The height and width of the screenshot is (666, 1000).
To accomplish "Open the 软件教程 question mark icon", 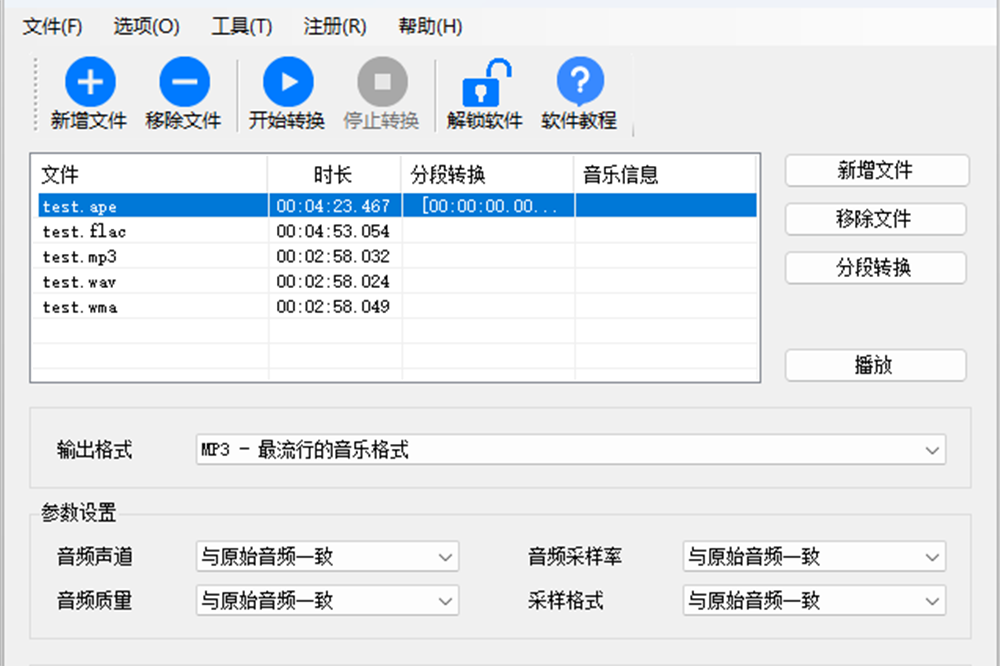I will [579, 83].
